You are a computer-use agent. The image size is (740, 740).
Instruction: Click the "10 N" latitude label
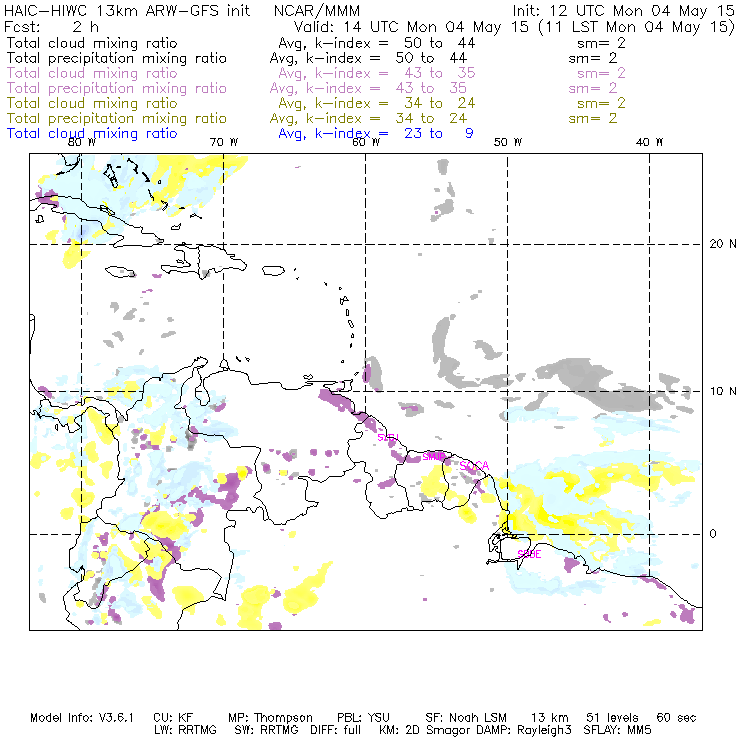pos(723,391)
